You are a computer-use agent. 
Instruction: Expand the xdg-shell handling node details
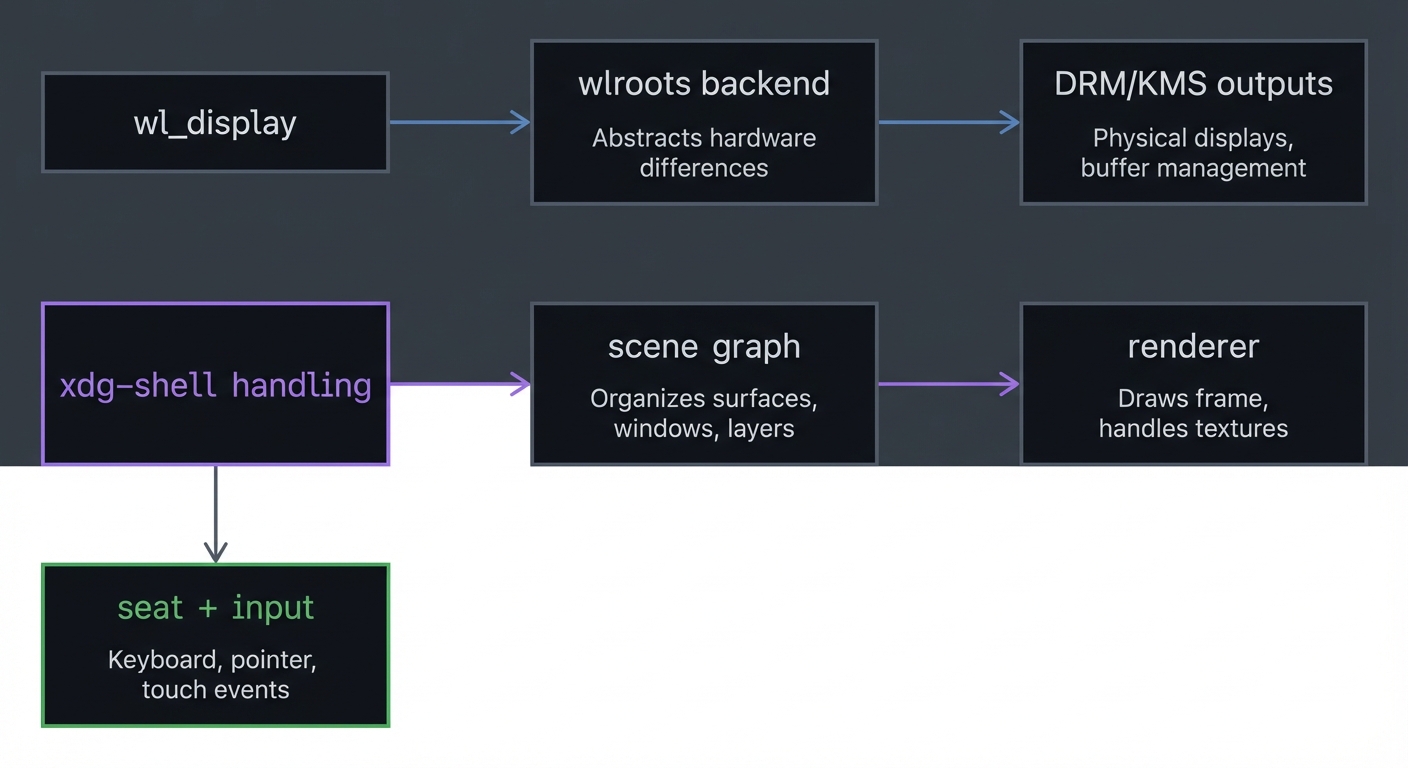[x=215, y=385]
